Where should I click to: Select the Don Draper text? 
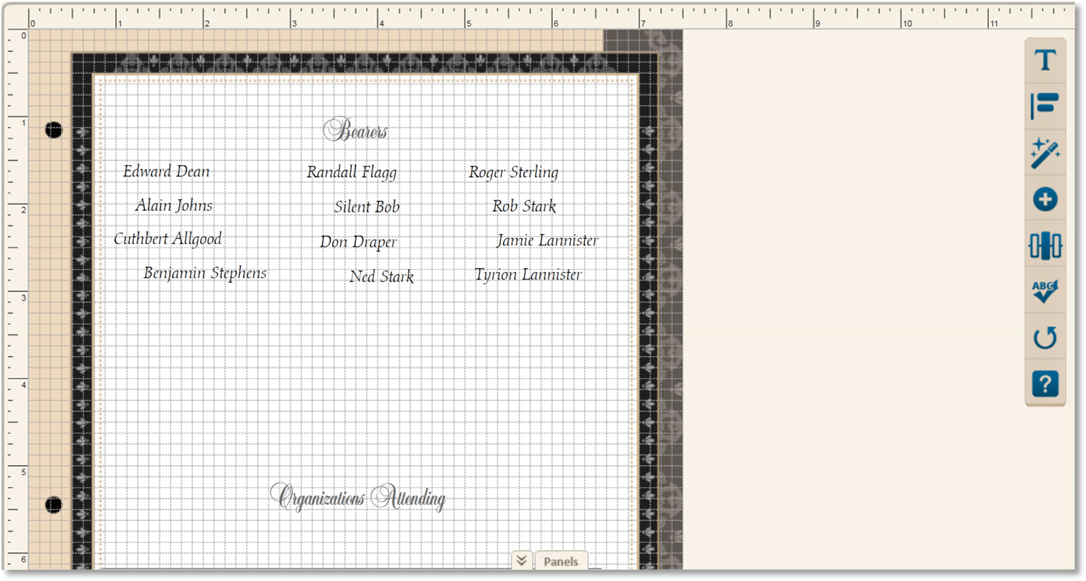click(x=358, y=242)
